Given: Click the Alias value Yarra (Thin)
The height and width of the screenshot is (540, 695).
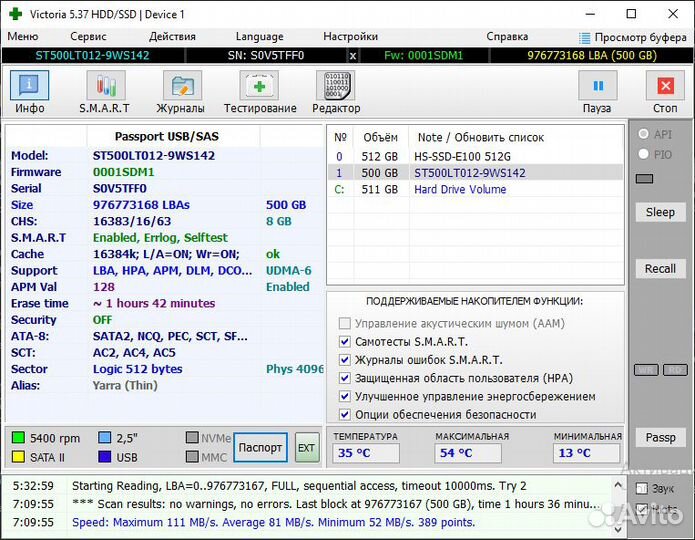Looking at the screenshot, I should (x=125, y=386).
